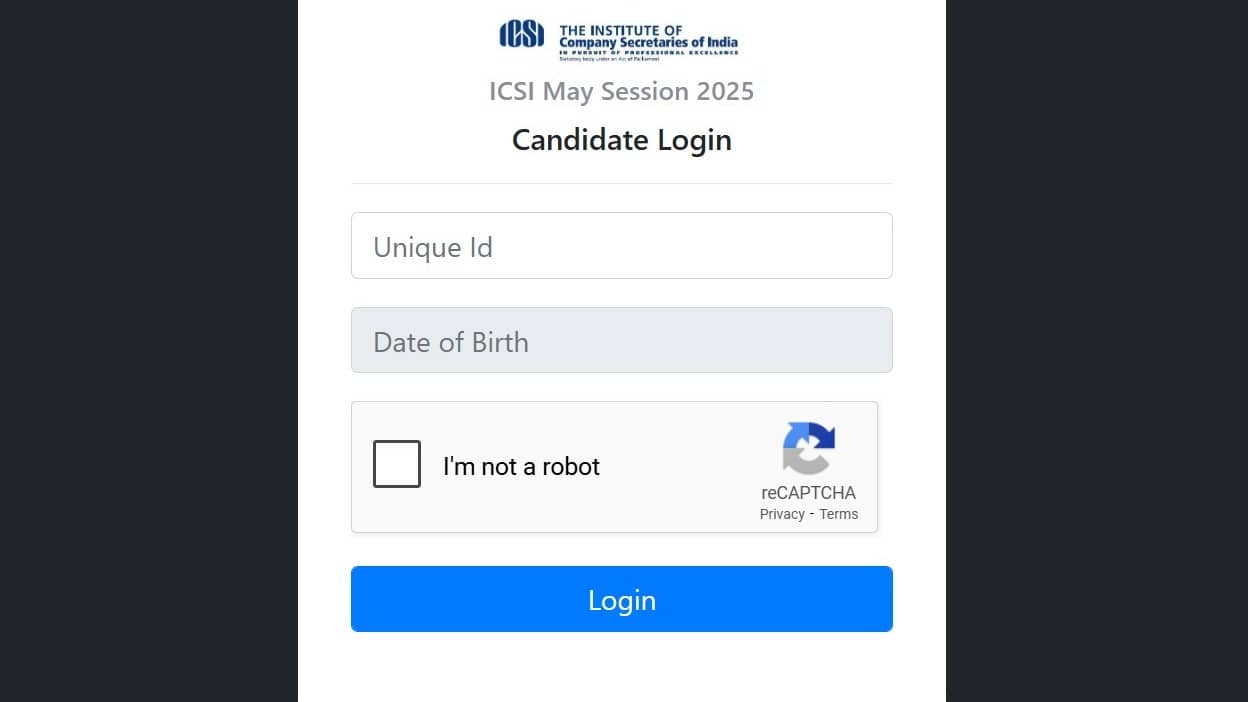Click the Candidate Login heading
This screenshot has width=1248, height=702.
pyautogui.click(x=621, y=140)
